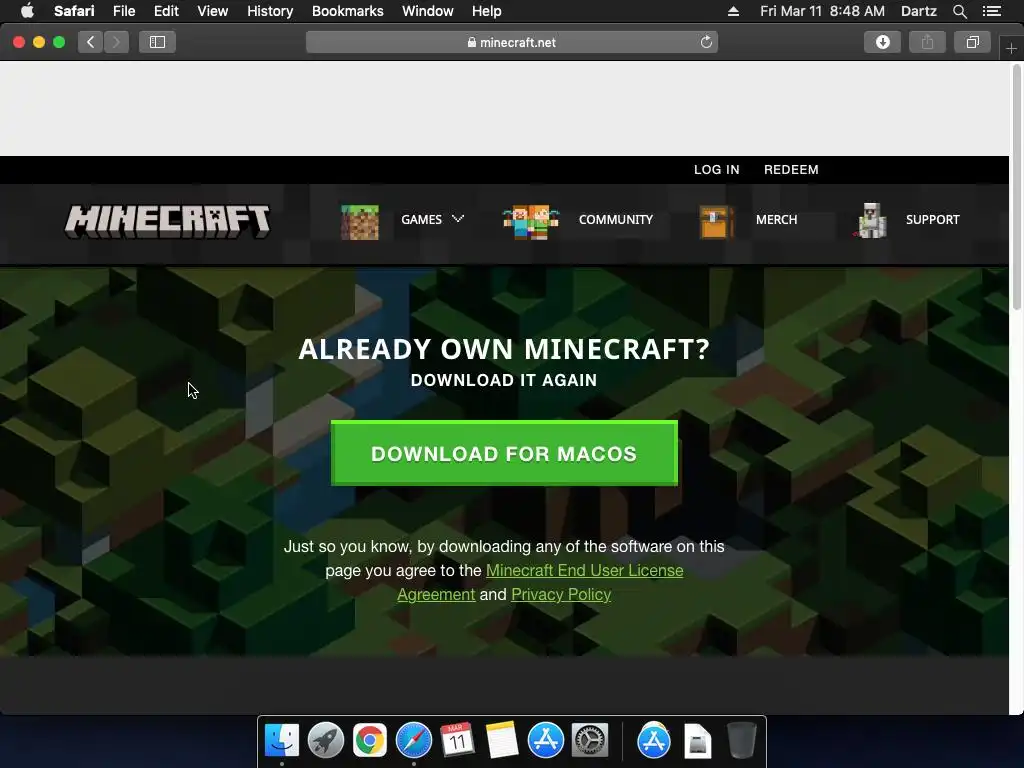Viewport: 1024px width, 768px height.
Task: Open App Store icon beside Notes
Action: click(545, 740)
